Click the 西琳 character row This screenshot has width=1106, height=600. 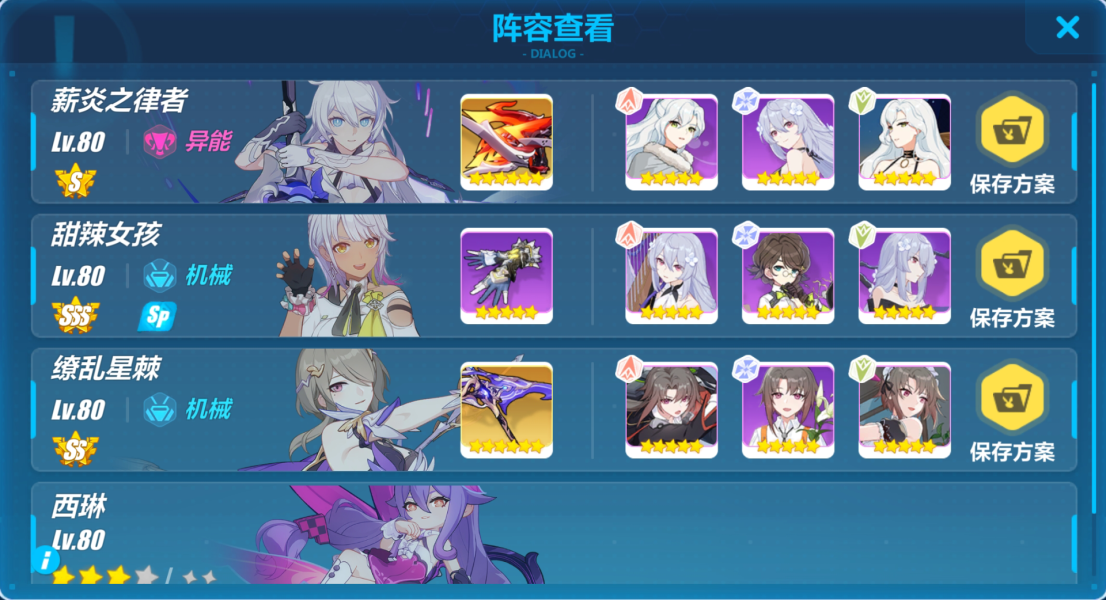tap(554, 534)
